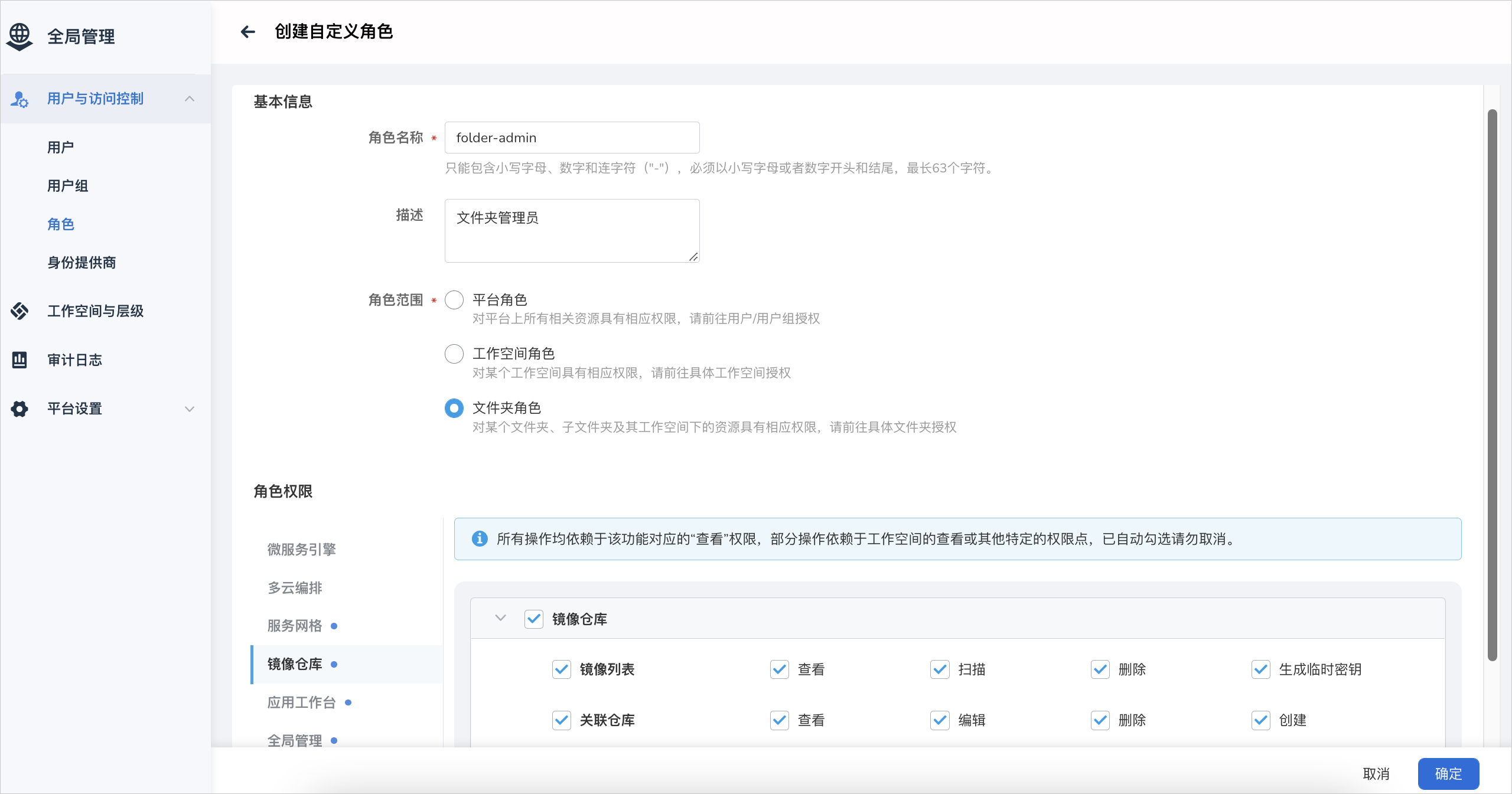Click the textarea resize handle
1512x794 pixels.
[x=693, y=257]
